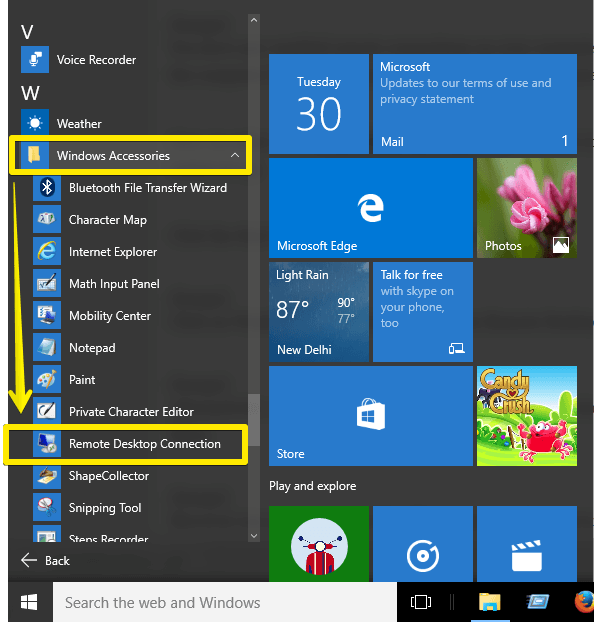The image size is (594, 622).
Task: Go Back to the main Start menu
Action: (x=45, y=561)
